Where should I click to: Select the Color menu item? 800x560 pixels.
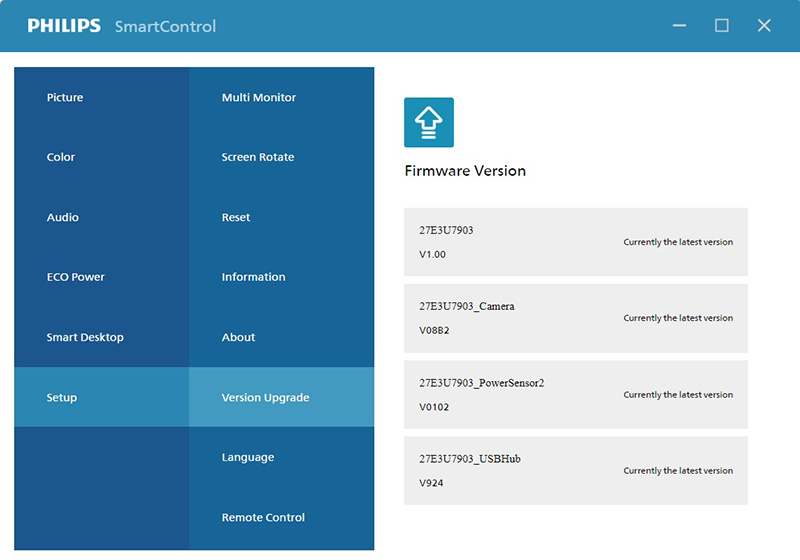[x=61, y=158]
